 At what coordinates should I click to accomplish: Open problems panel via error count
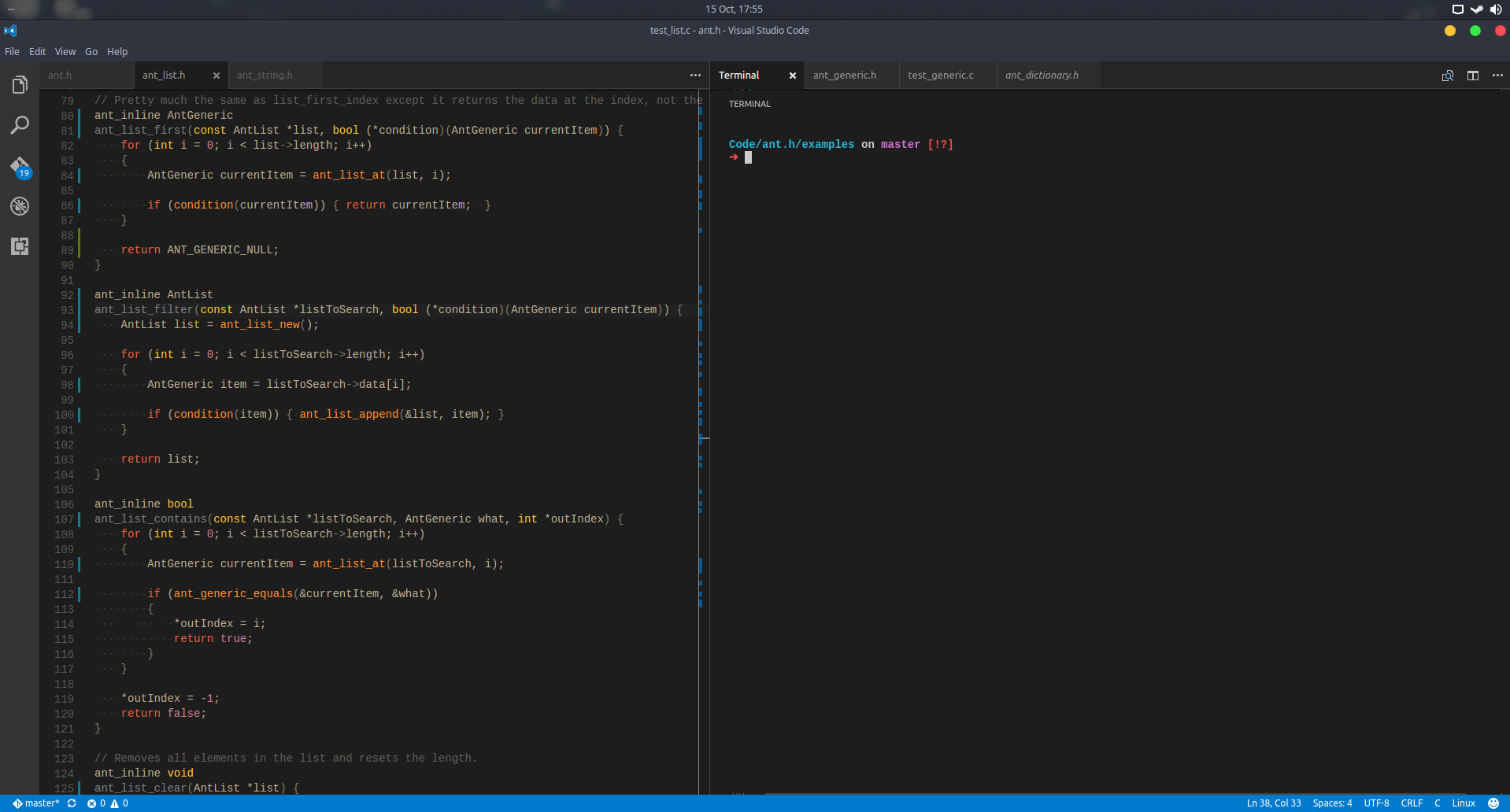click(x=96, y=803)
